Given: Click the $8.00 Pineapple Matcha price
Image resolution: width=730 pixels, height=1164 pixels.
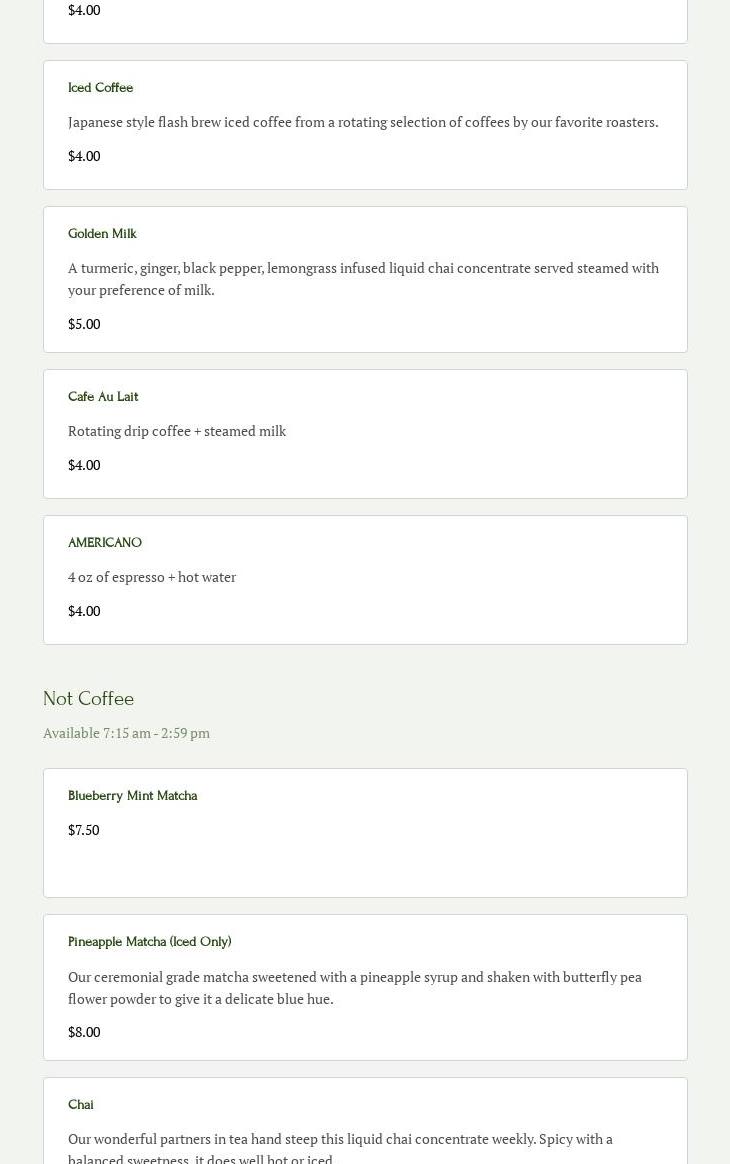Looking at the screenshot, I should tap(84, 1032).
